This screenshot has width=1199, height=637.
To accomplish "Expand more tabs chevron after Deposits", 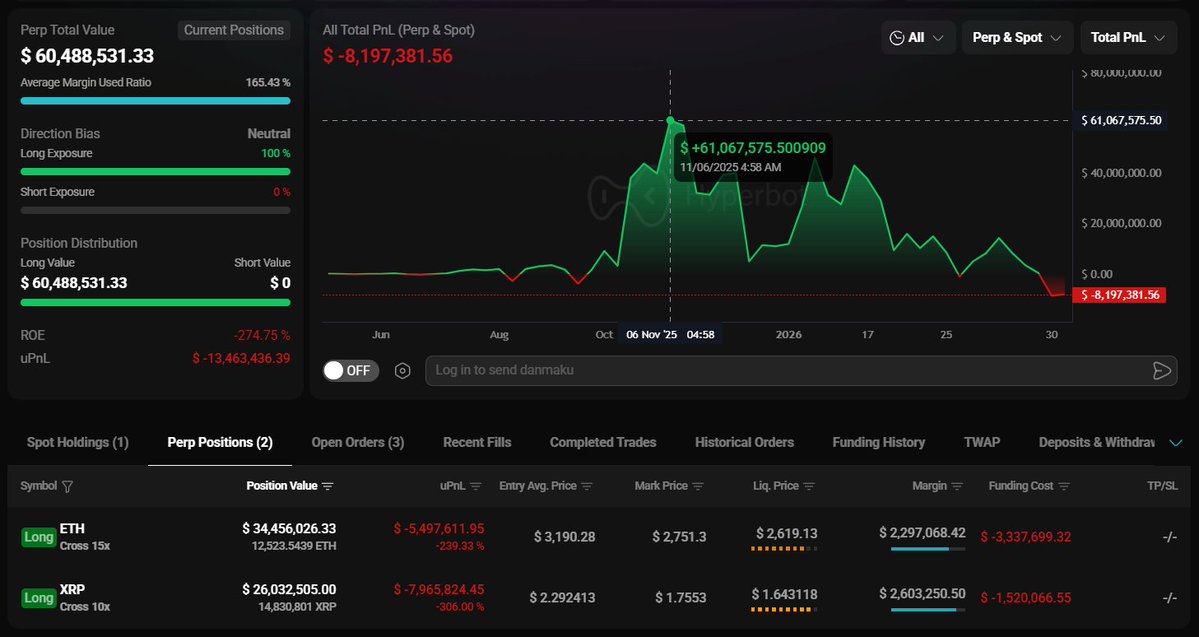I will click(1175, 443).
